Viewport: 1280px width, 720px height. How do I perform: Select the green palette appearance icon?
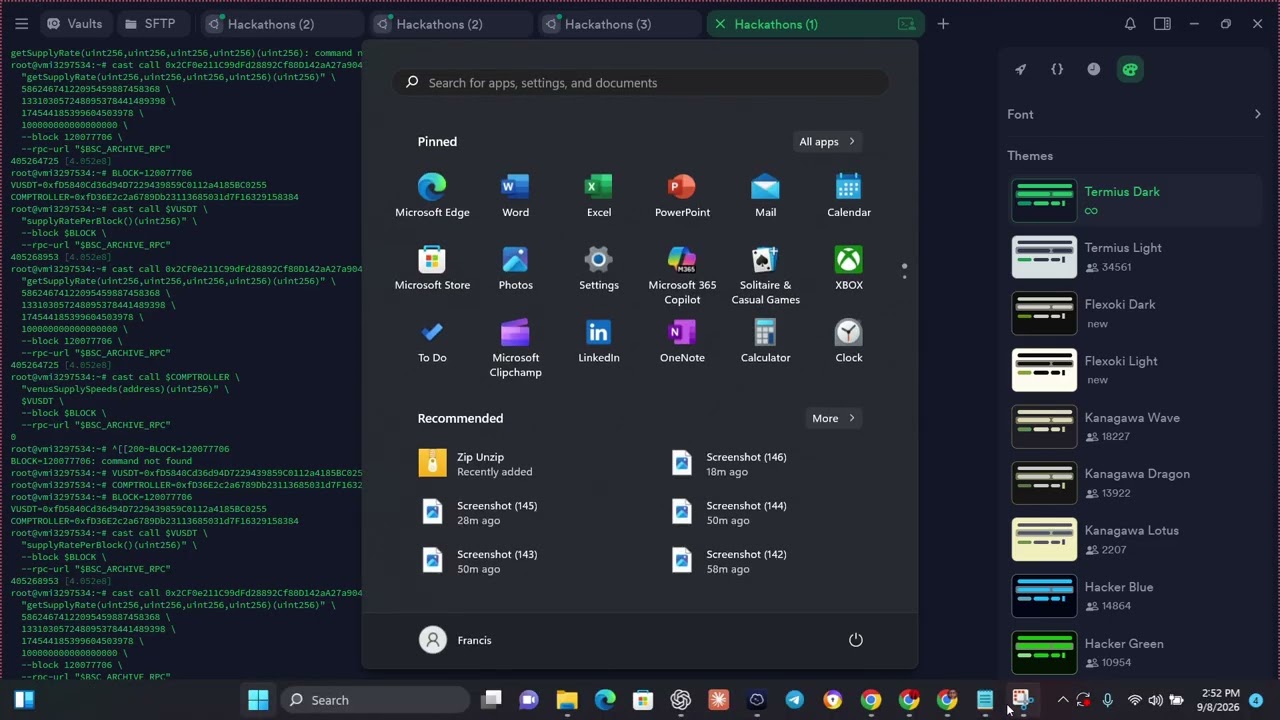[1130, 69]
